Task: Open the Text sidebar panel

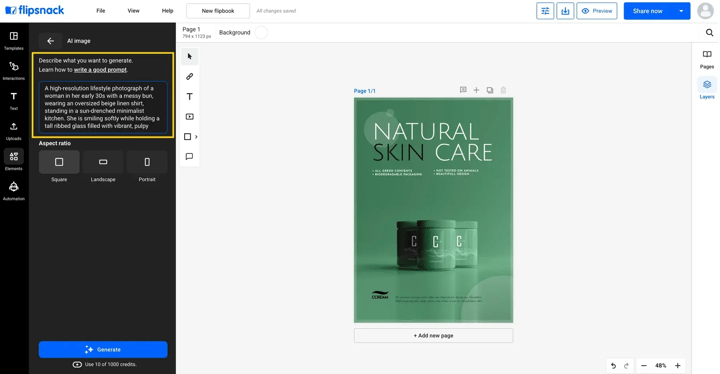Action: 14,101
